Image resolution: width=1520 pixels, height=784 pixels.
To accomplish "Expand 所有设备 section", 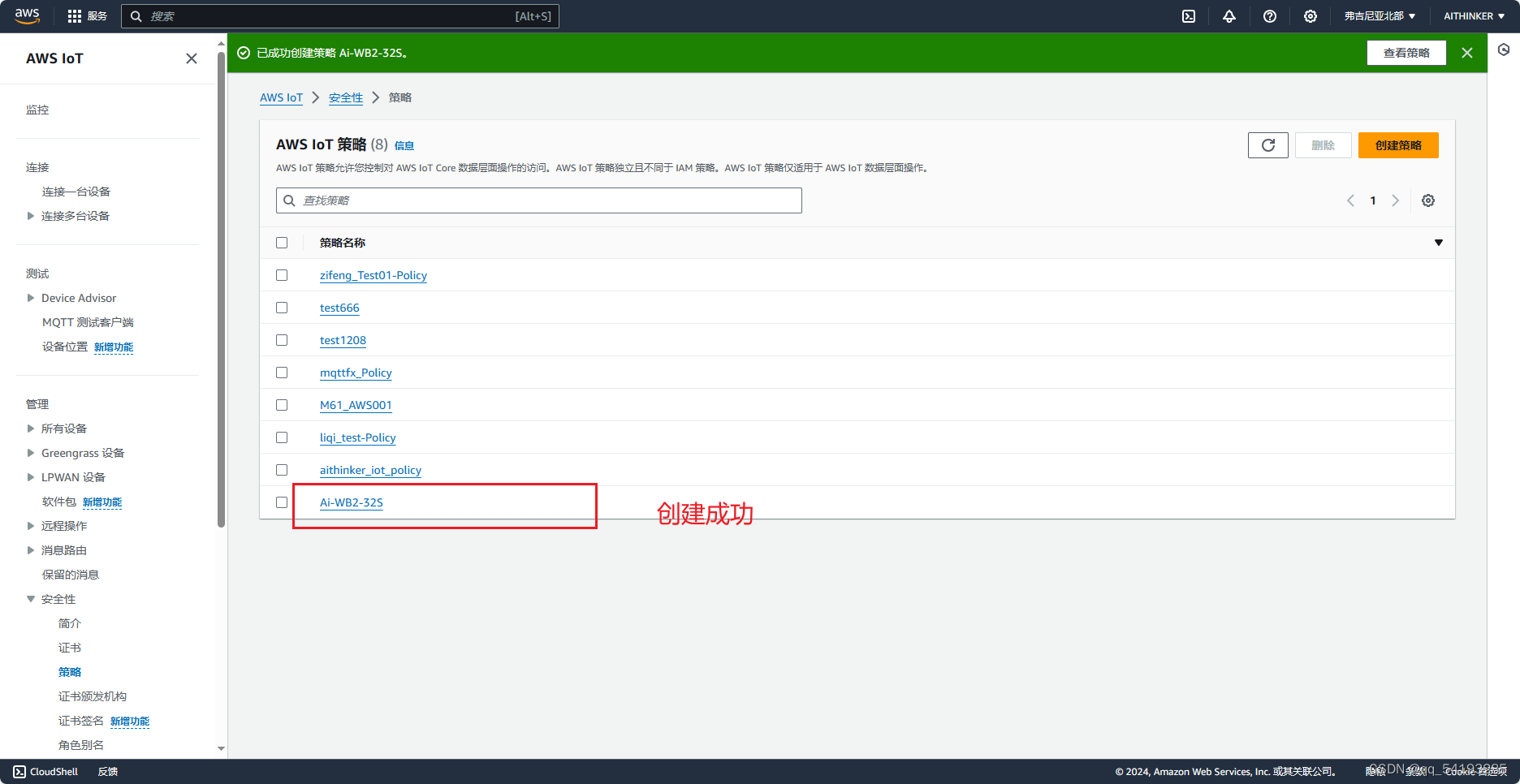I will click(31, 429).
